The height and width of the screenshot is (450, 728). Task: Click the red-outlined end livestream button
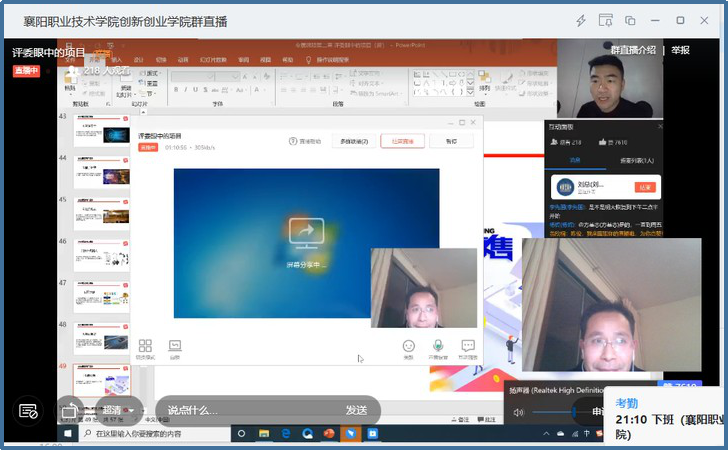[403, 141]
